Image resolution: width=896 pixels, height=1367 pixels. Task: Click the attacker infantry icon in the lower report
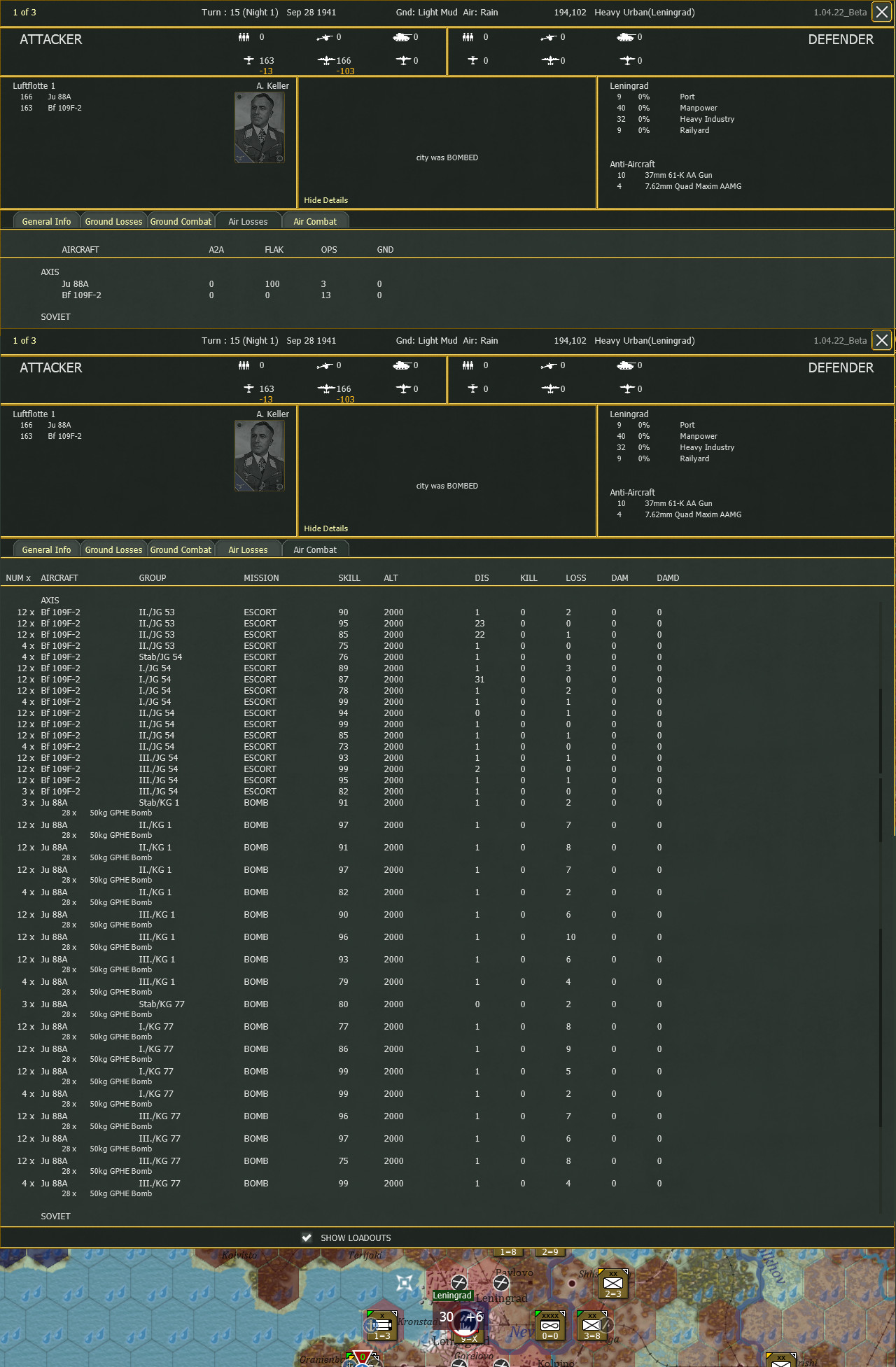(x=244, y=365)
